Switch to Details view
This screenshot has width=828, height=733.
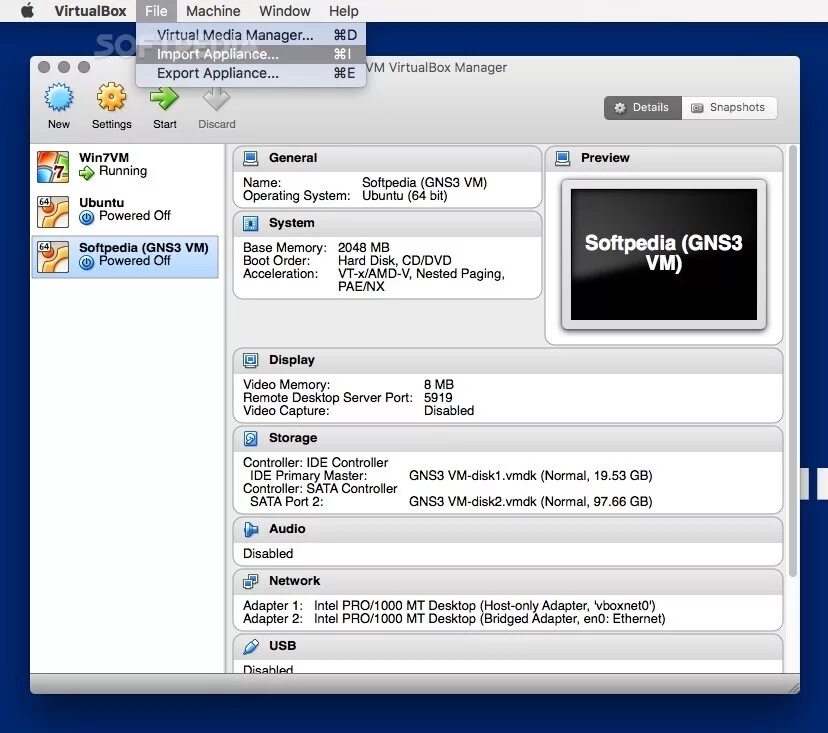tap(643, 108)
